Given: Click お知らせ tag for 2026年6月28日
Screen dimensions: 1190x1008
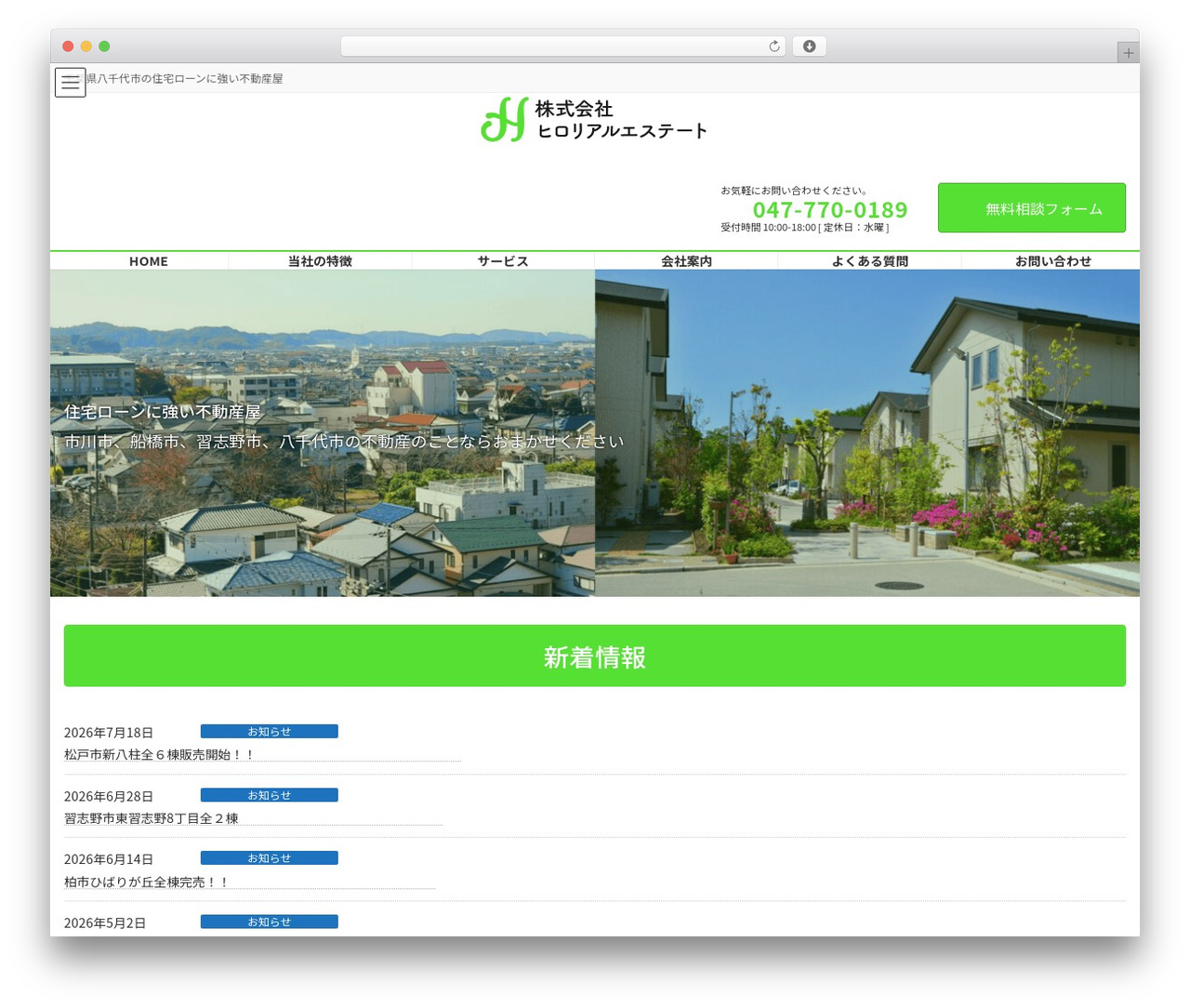Looking at the screenshot, I should coord(270,795).
